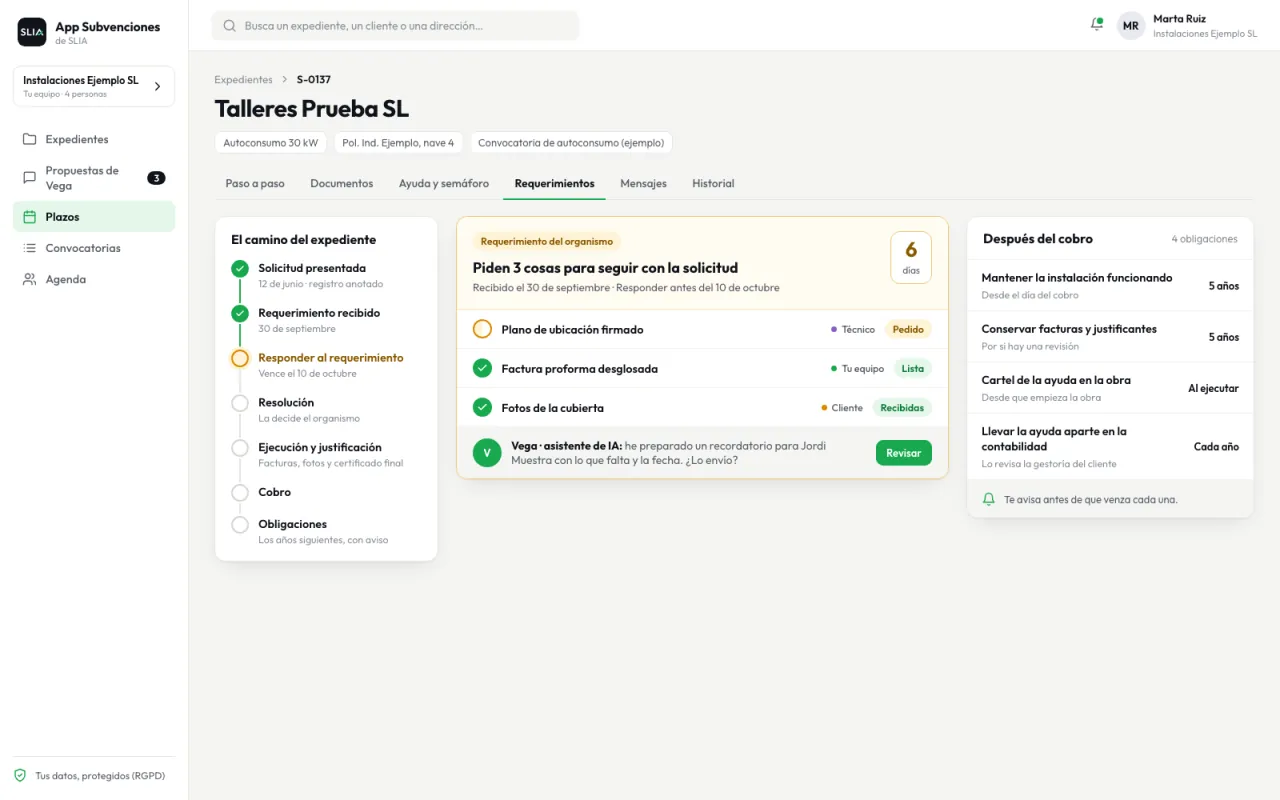This screenshot has height=800, width=1280.
Task: Click the Recibidas status badge
Action: click(902, 407)
